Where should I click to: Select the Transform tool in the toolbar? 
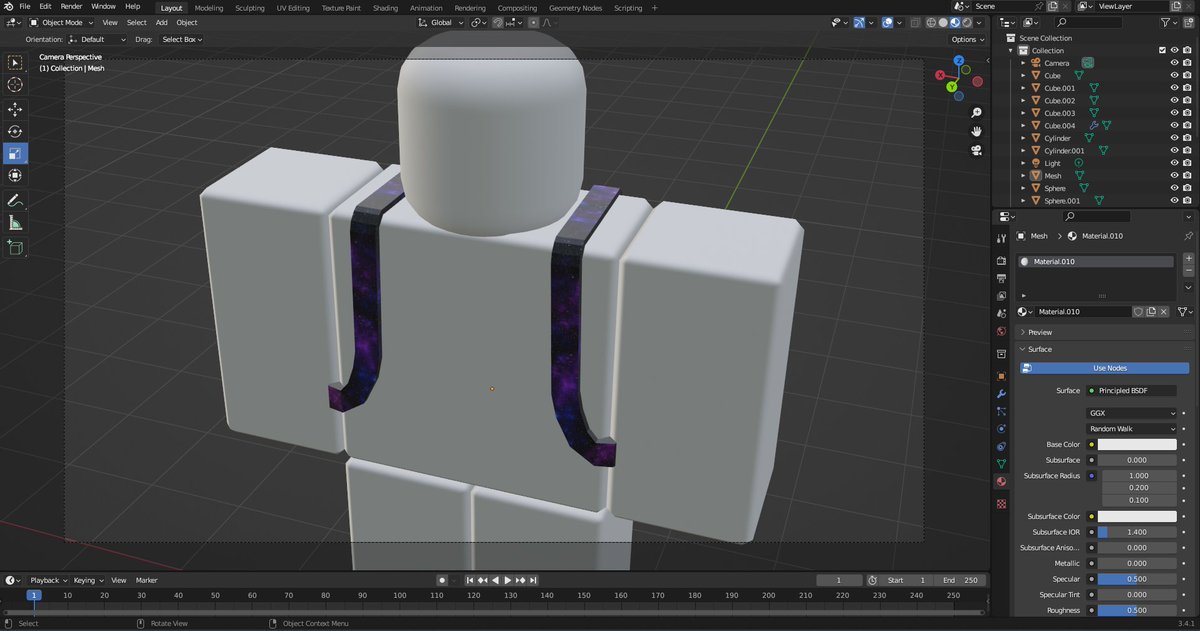pos(15,175)
